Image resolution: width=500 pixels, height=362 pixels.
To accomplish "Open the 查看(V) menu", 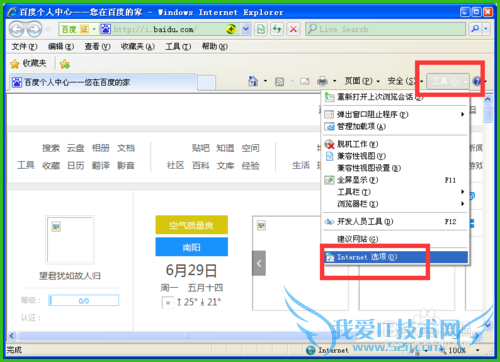I will pos(97,47).
